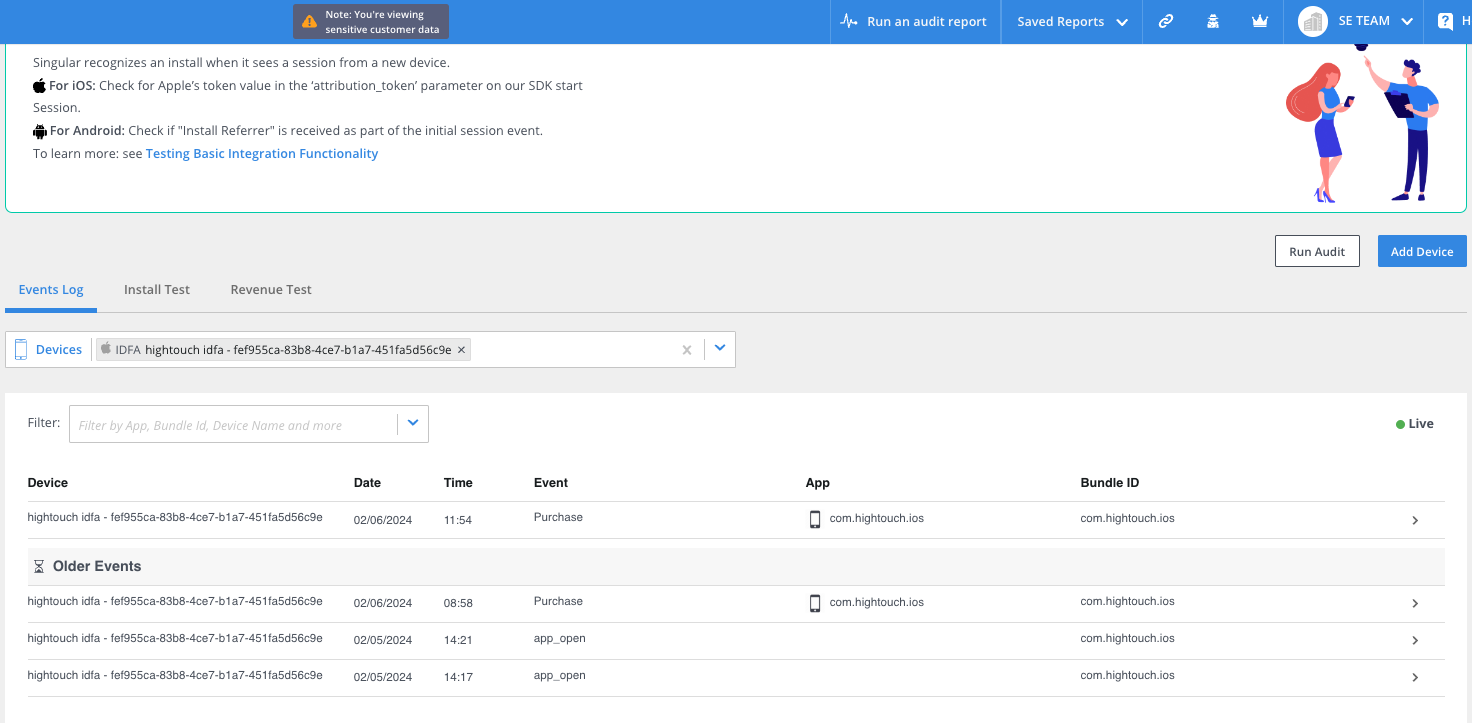Image resolution: width=1472 pixels, height=723 pixels.
Task: Click the 11:54 time cell
Action: click(458, 520)
